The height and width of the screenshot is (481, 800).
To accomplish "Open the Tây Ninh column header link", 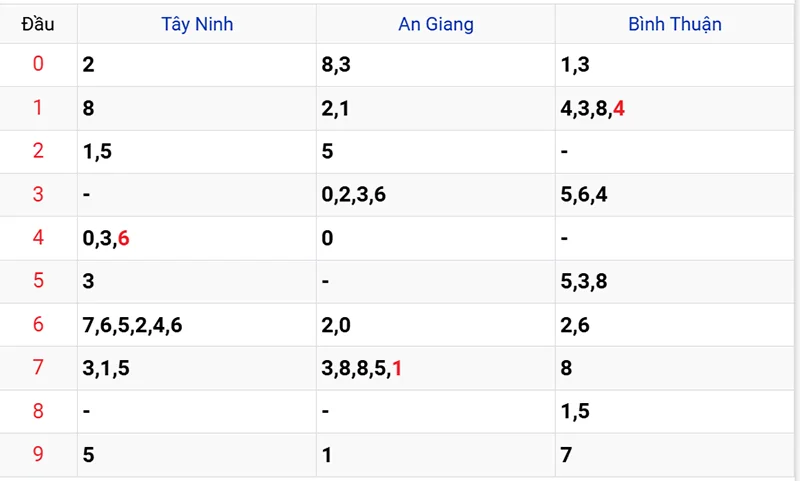I will tap(197, 24).
